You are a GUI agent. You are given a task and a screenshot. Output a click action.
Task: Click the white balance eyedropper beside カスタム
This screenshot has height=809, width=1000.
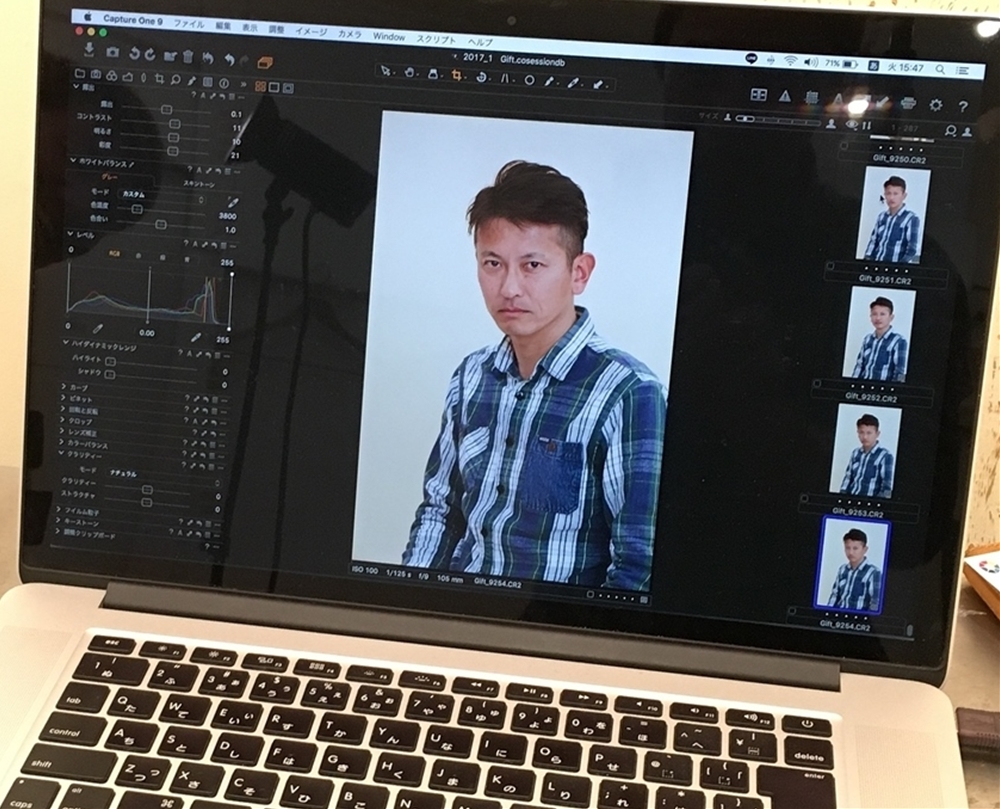click(233, 202)
